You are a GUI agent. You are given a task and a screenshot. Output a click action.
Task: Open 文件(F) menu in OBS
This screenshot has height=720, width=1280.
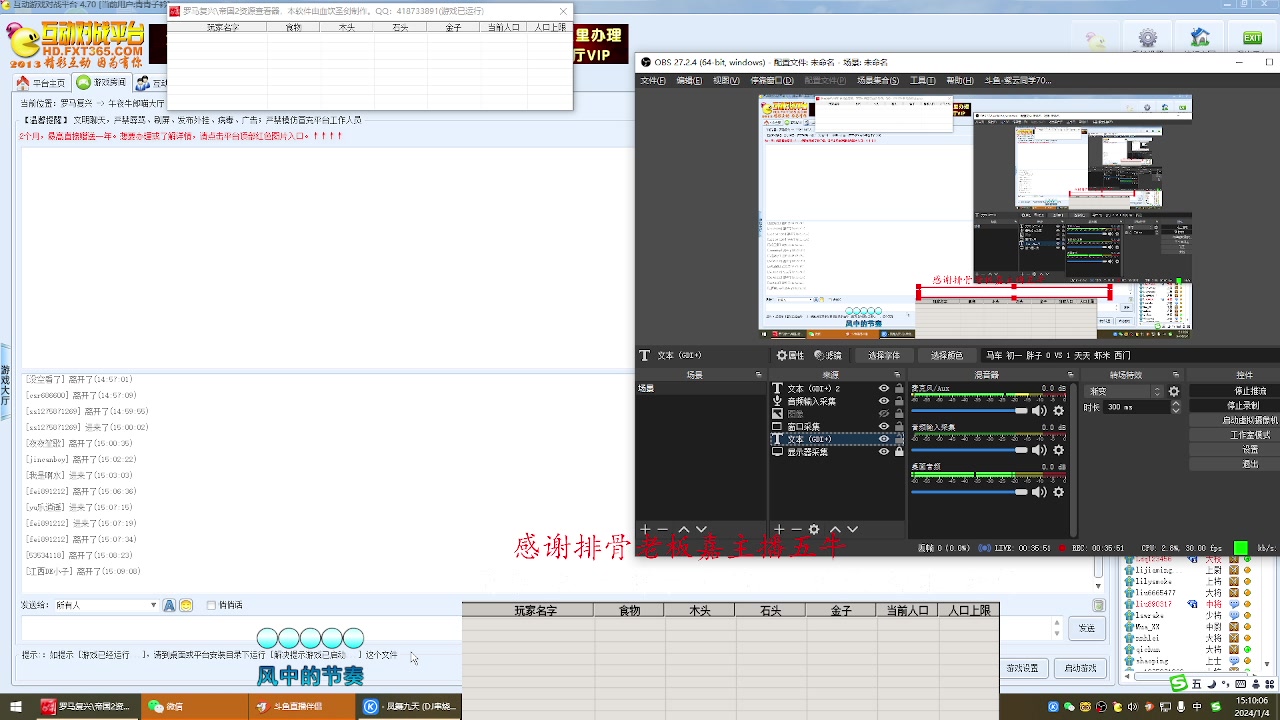click(x=653, y=80)
